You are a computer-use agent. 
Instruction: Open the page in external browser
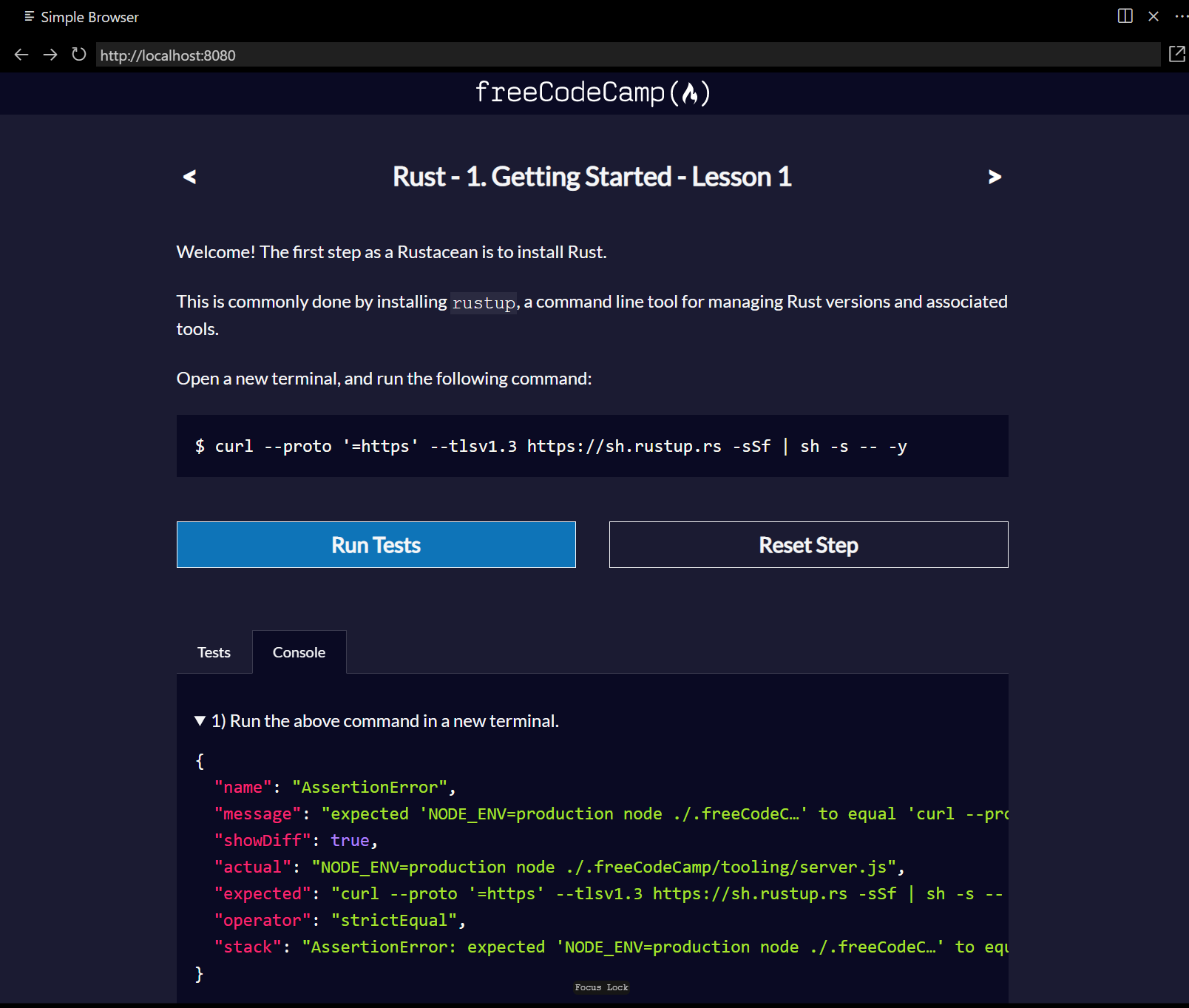click(x=1176, y=54)
